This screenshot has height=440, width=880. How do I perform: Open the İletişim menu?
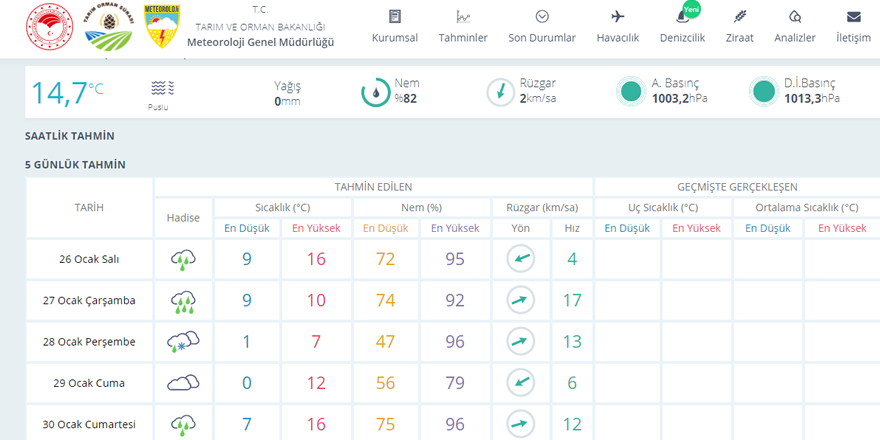click(854, 38)
